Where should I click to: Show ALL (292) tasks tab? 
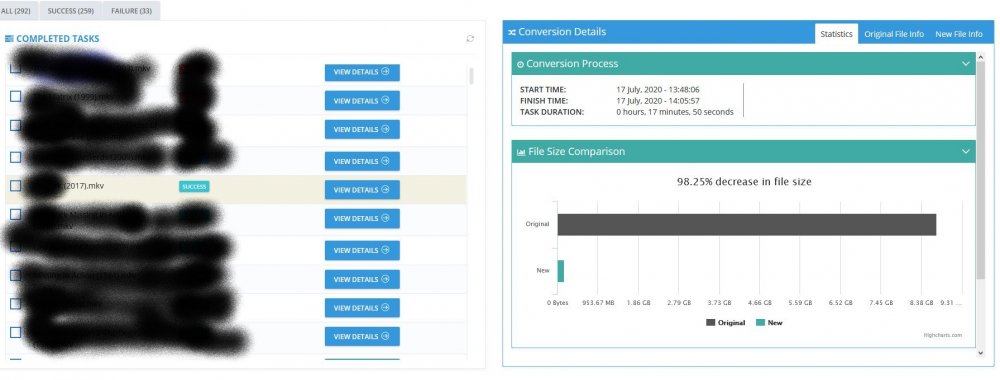[18, 11]
